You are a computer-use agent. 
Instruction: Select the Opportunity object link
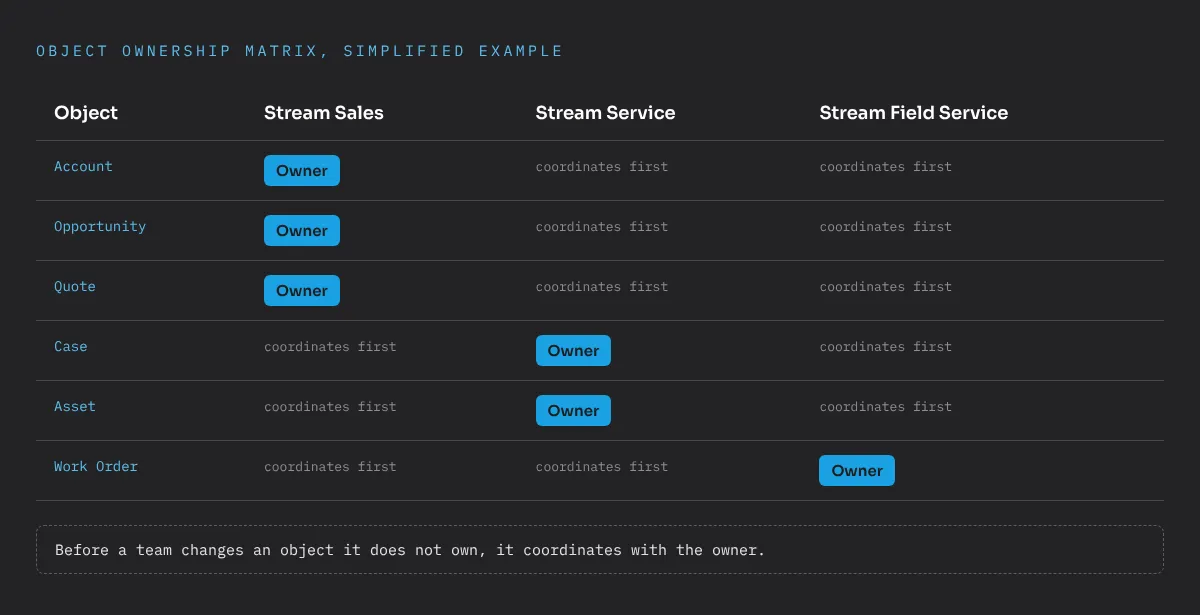(100, 227)
